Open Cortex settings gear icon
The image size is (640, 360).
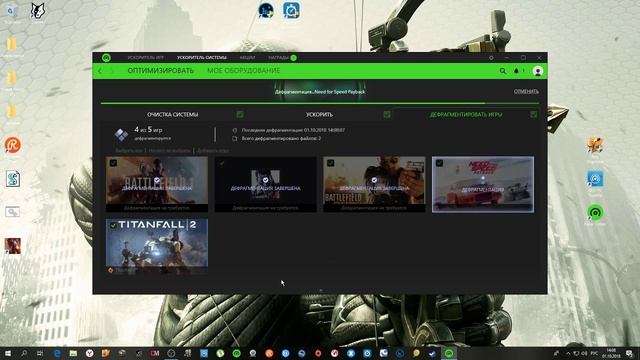[491, 58]
